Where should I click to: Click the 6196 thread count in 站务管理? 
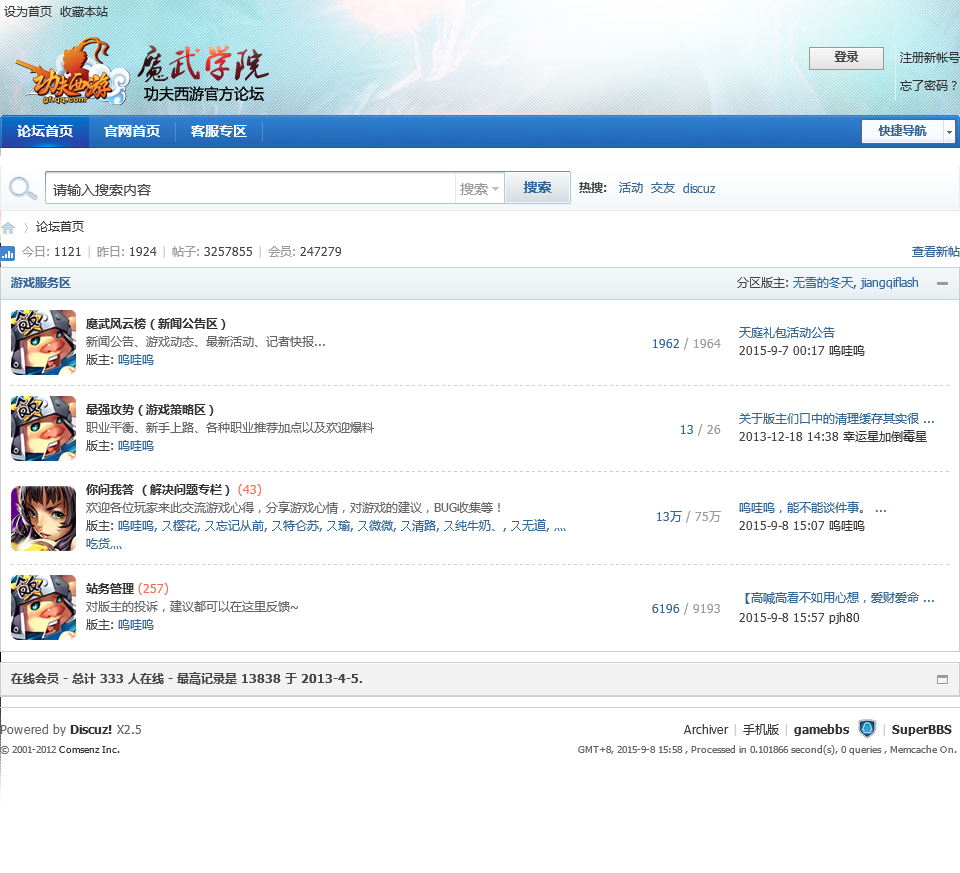pos(666,609)
